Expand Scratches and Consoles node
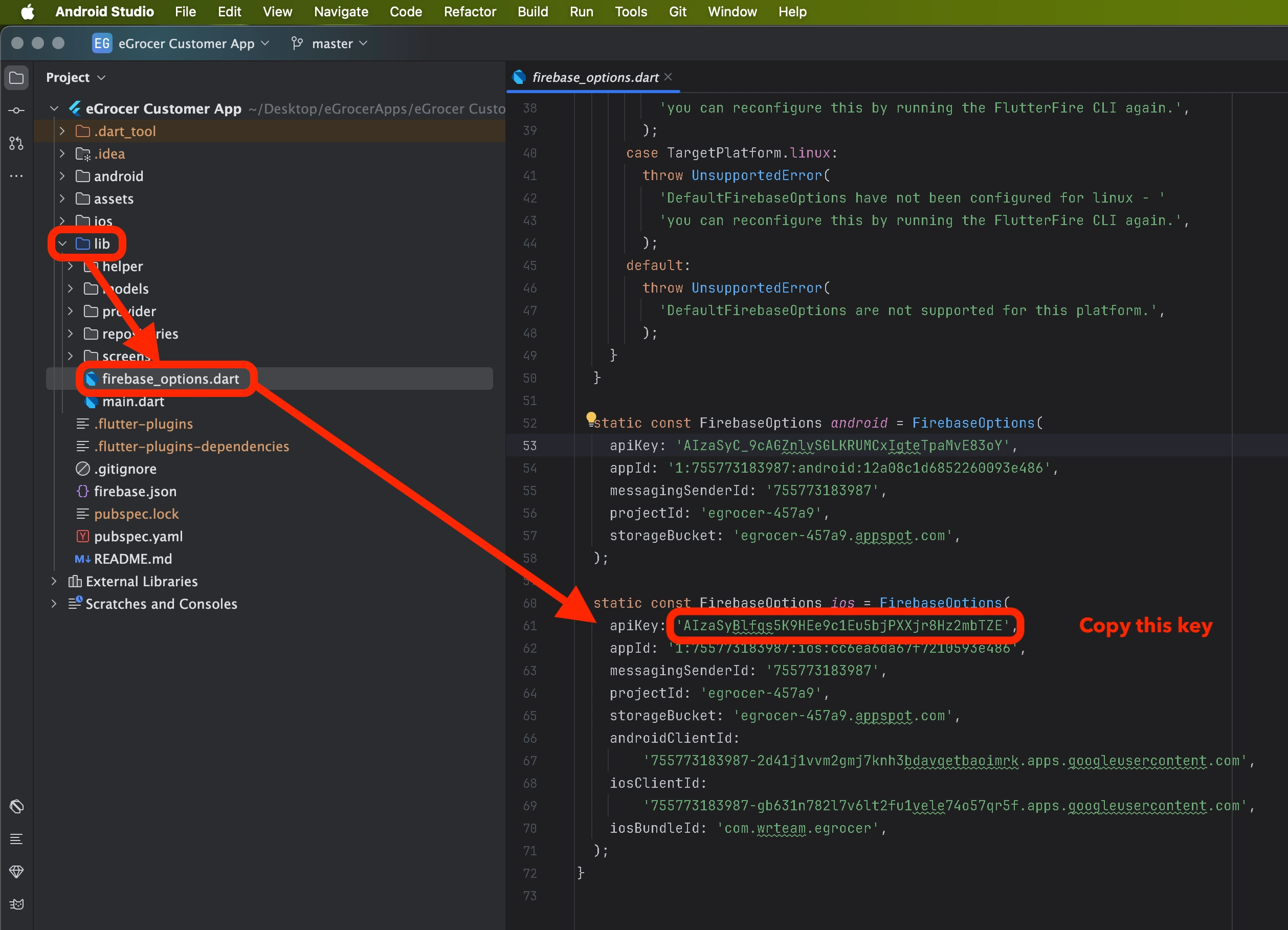The width and height of the screenshot is (1288, 930). [x=54, y=603]
